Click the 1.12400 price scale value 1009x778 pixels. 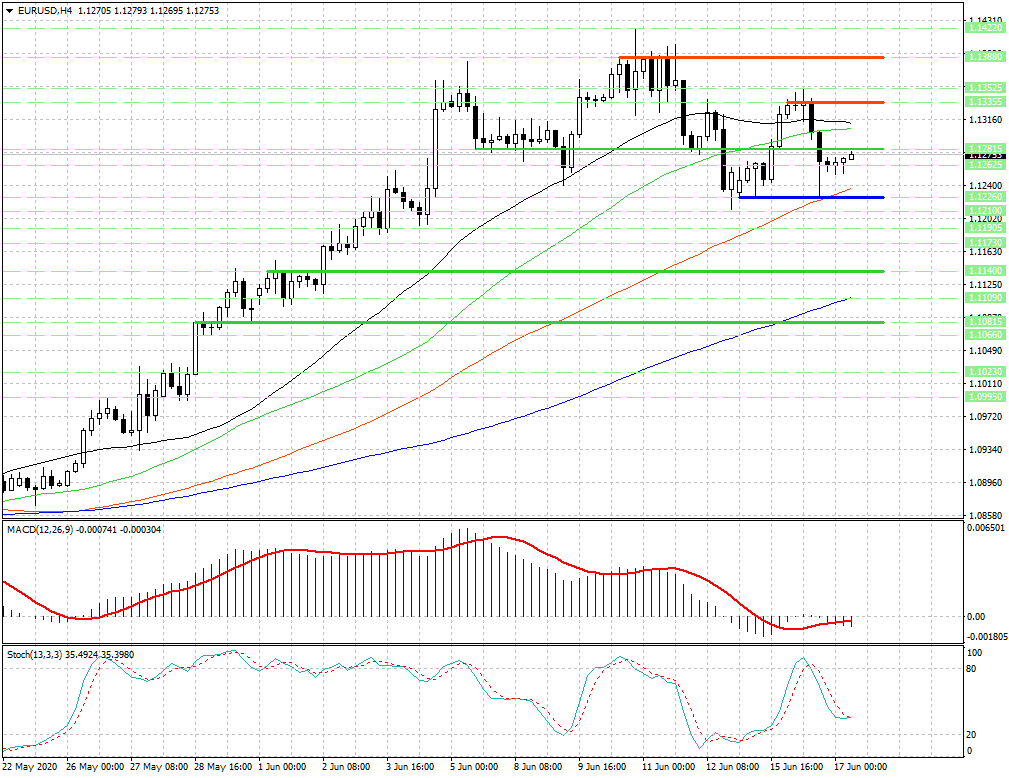click(x=985, y=186)
